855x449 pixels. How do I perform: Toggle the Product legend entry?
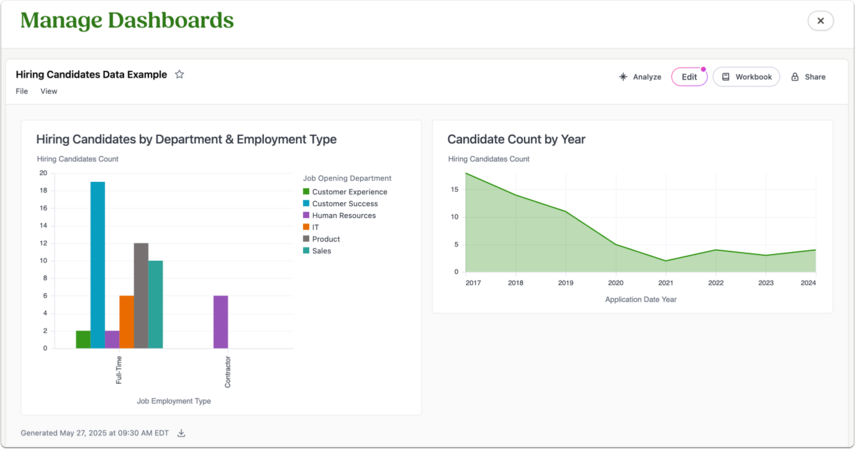[321, 239]
